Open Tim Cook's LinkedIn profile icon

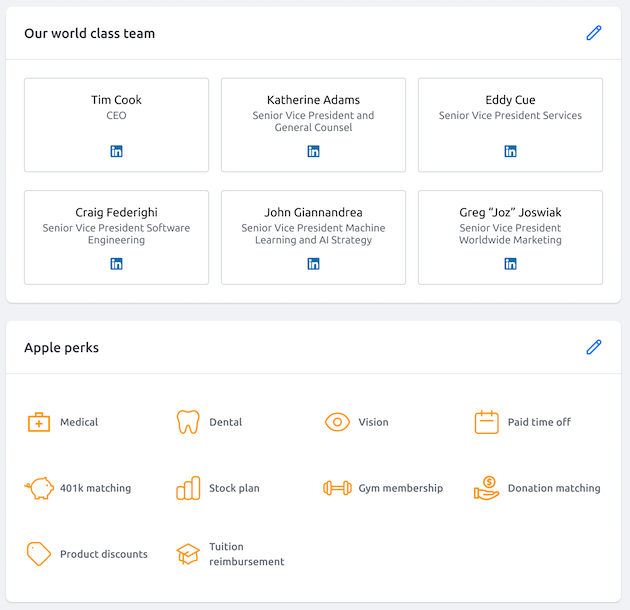pyautogui.click(x=116, y=151)
